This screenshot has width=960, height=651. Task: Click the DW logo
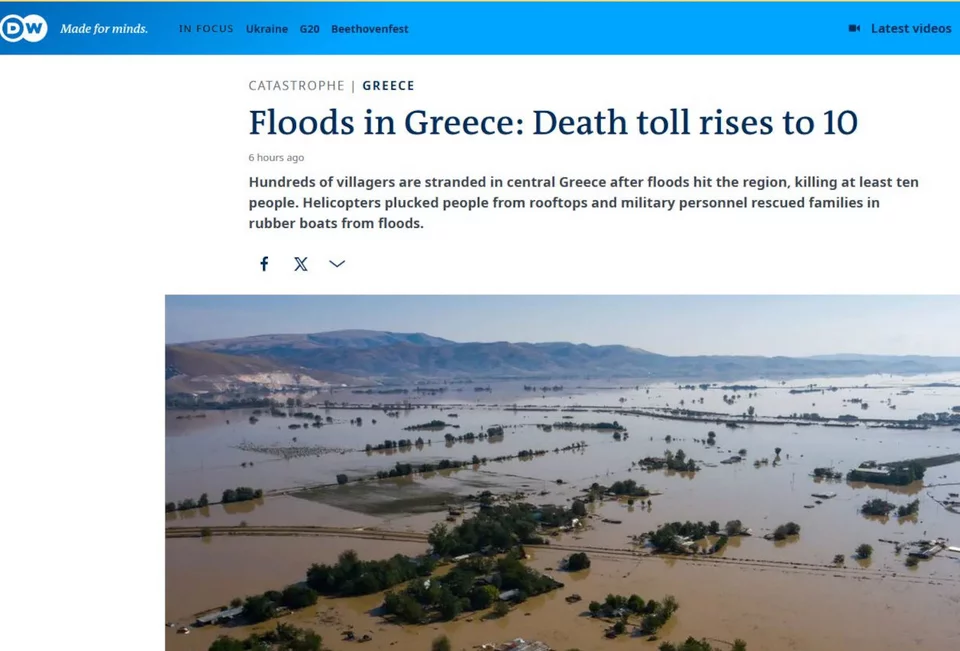(23, 28)
